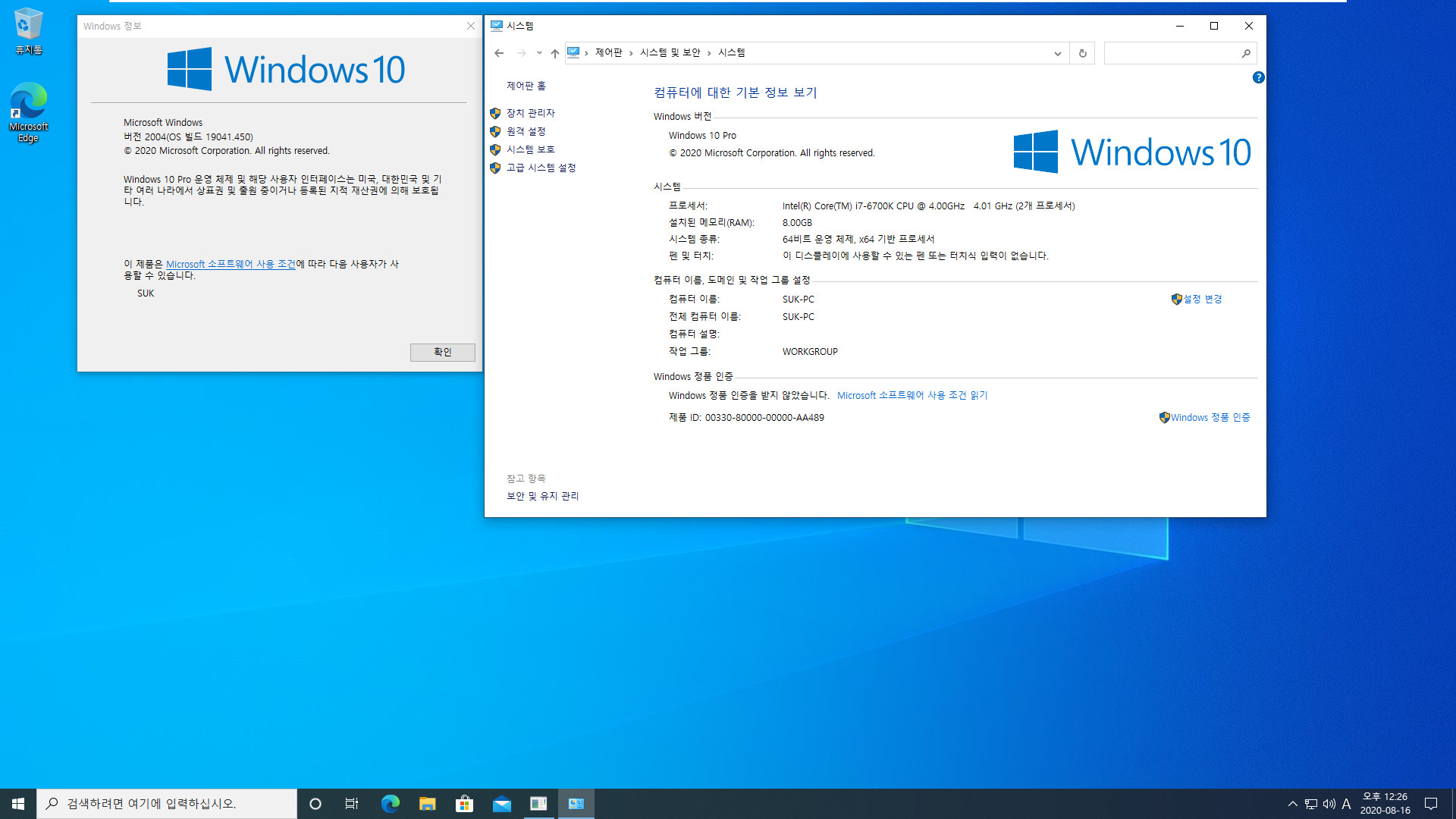
Task: Open 시스템 보호 link
Action: [530, 149]
